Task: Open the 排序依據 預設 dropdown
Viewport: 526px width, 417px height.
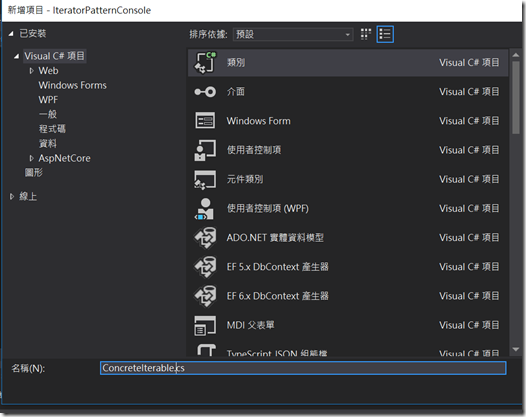Action: click(x=293, y=34)
